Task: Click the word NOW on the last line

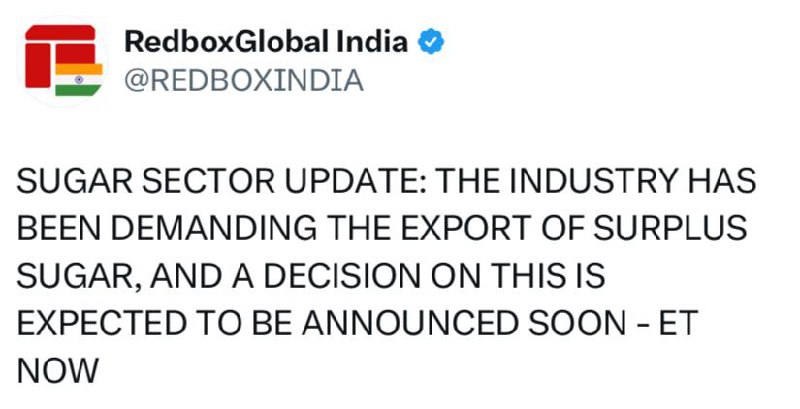Action: (58, 371)
